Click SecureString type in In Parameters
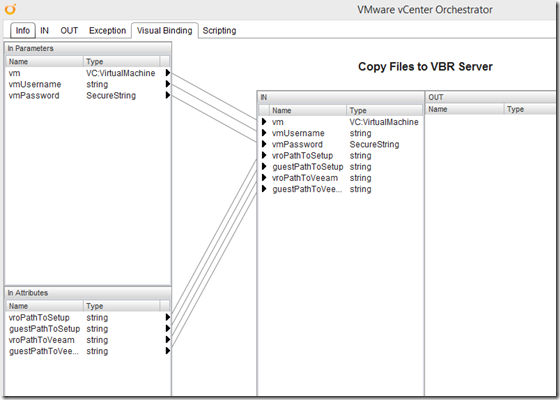This screenshot has height=400, width=560. click(111, 95)
